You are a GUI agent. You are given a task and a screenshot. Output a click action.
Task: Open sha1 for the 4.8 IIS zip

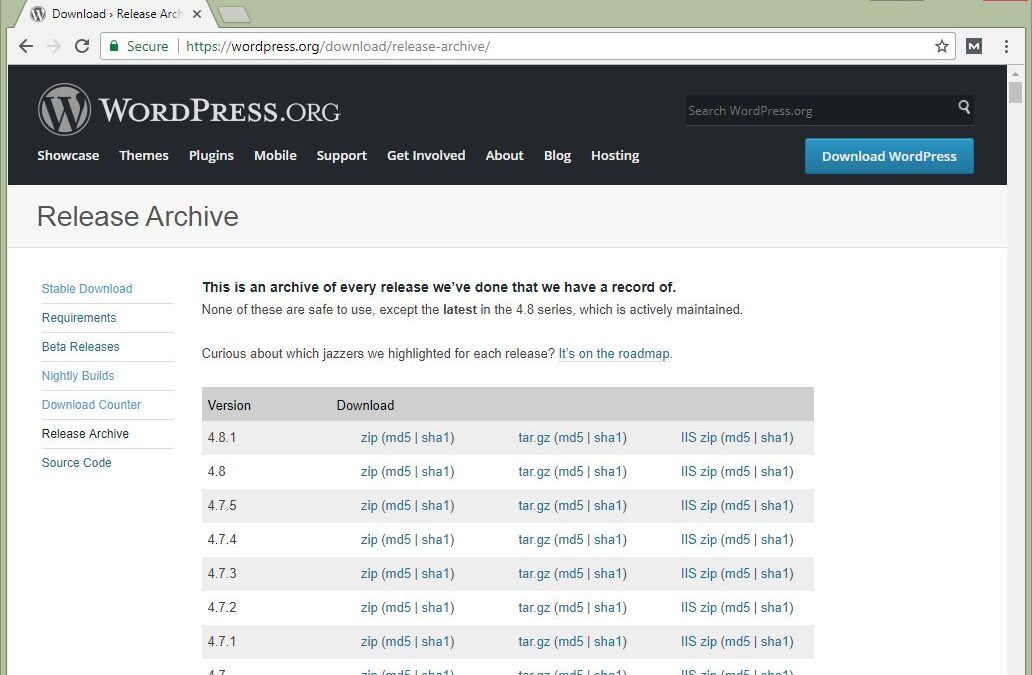click(775, 472)
